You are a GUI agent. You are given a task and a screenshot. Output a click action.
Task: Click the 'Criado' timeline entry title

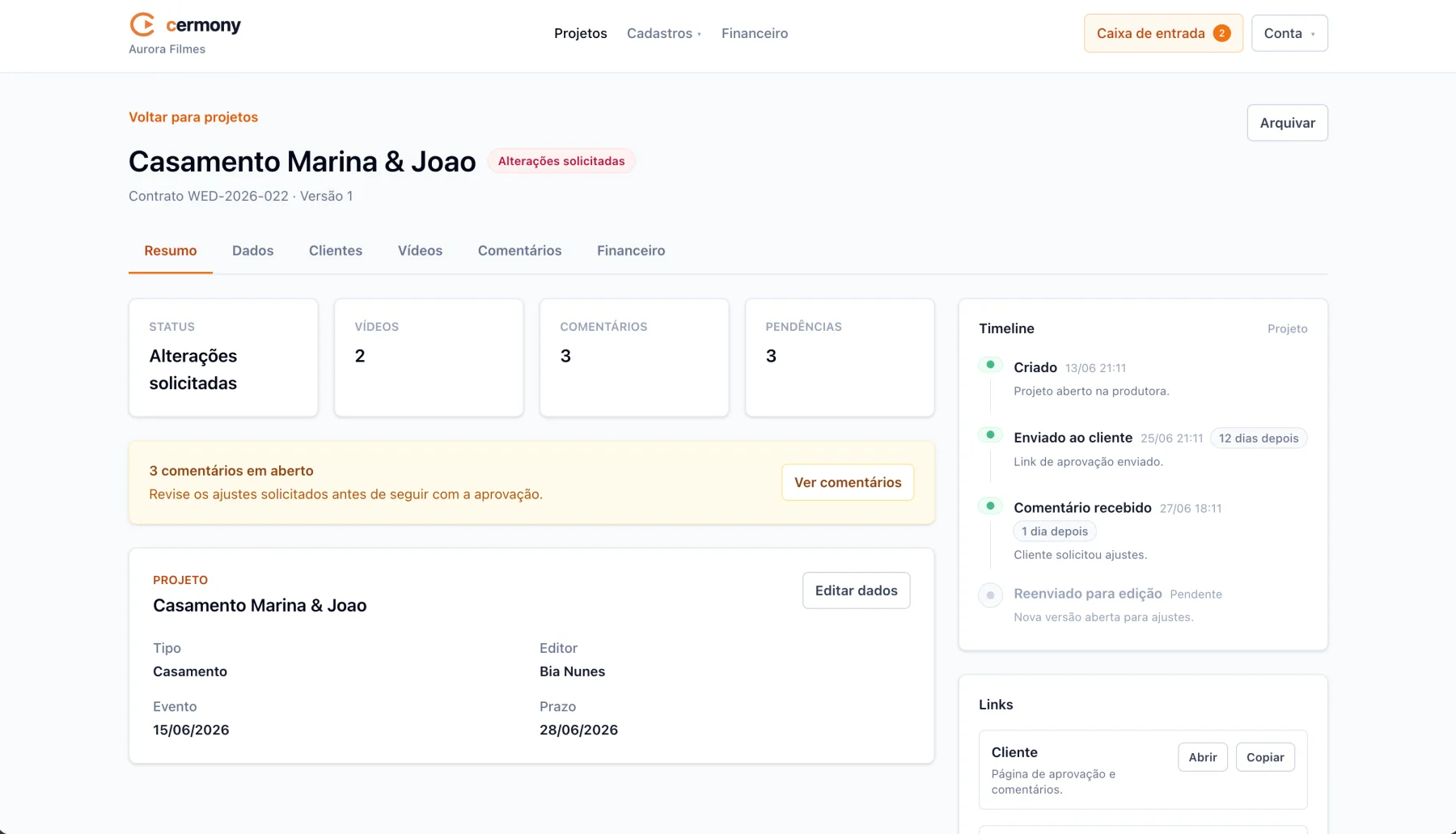[1035, 367]
